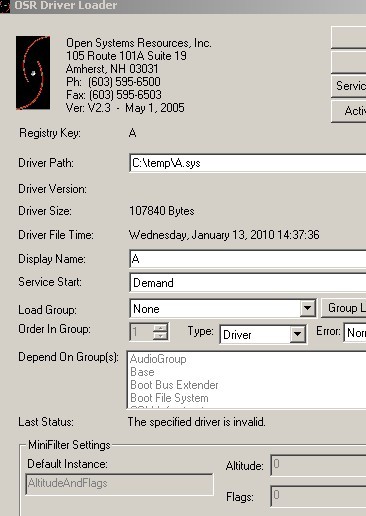This screenshot has height=516, width=366.
Task: Click the MiniFilter Altitude input field
Action: coord(318,465)
